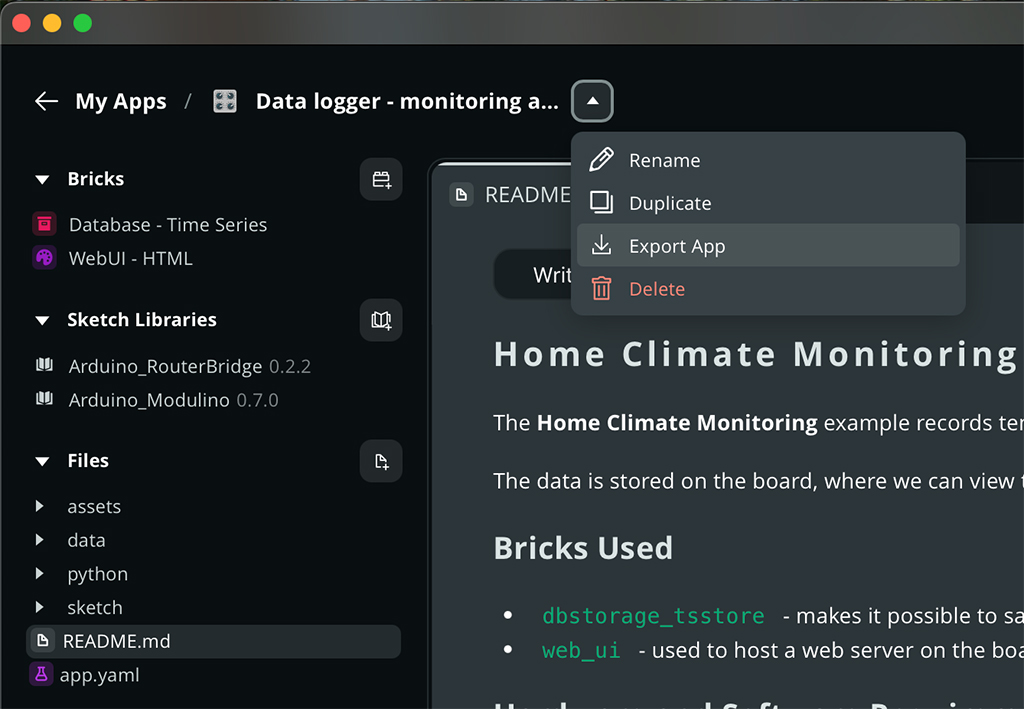Choose Export App menu entry

pyautogui.click(x=676, y=246)
